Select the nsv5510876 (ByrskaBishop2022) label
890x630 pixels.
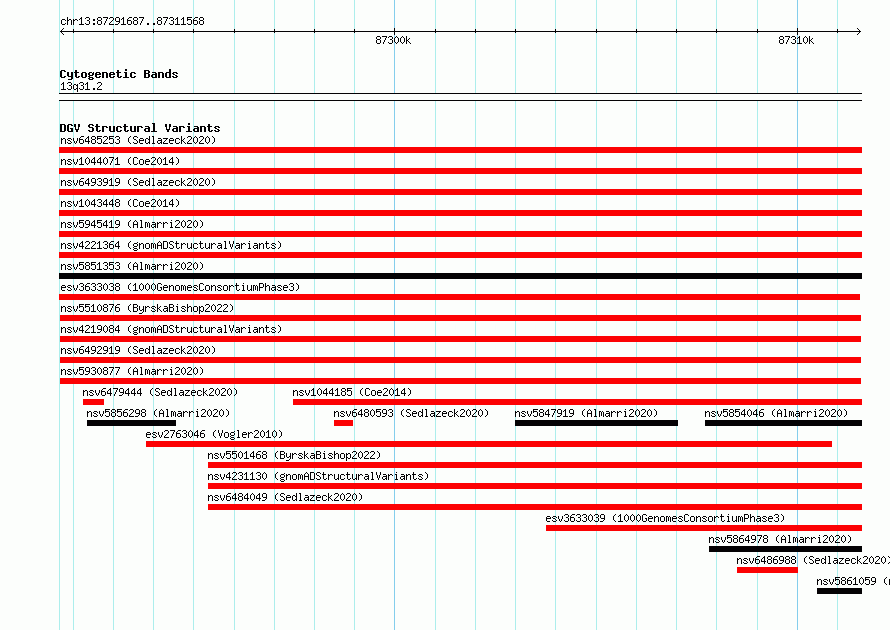[x=147, y=308]
